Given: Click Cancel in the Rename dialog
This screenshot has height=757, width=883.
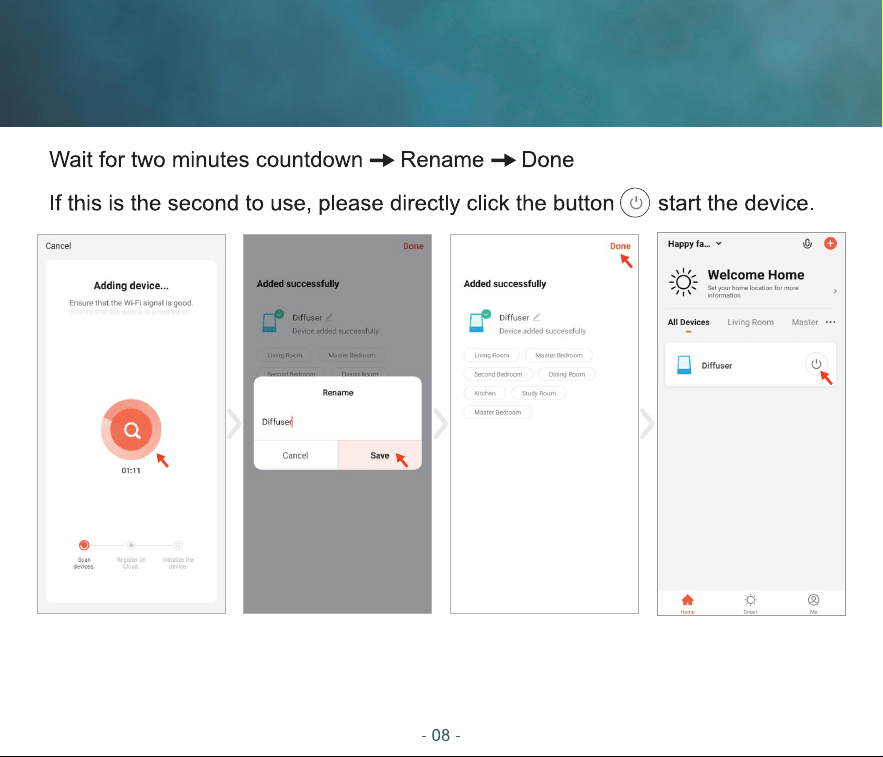Looking at the screenshot, I should tap(295, 455).
